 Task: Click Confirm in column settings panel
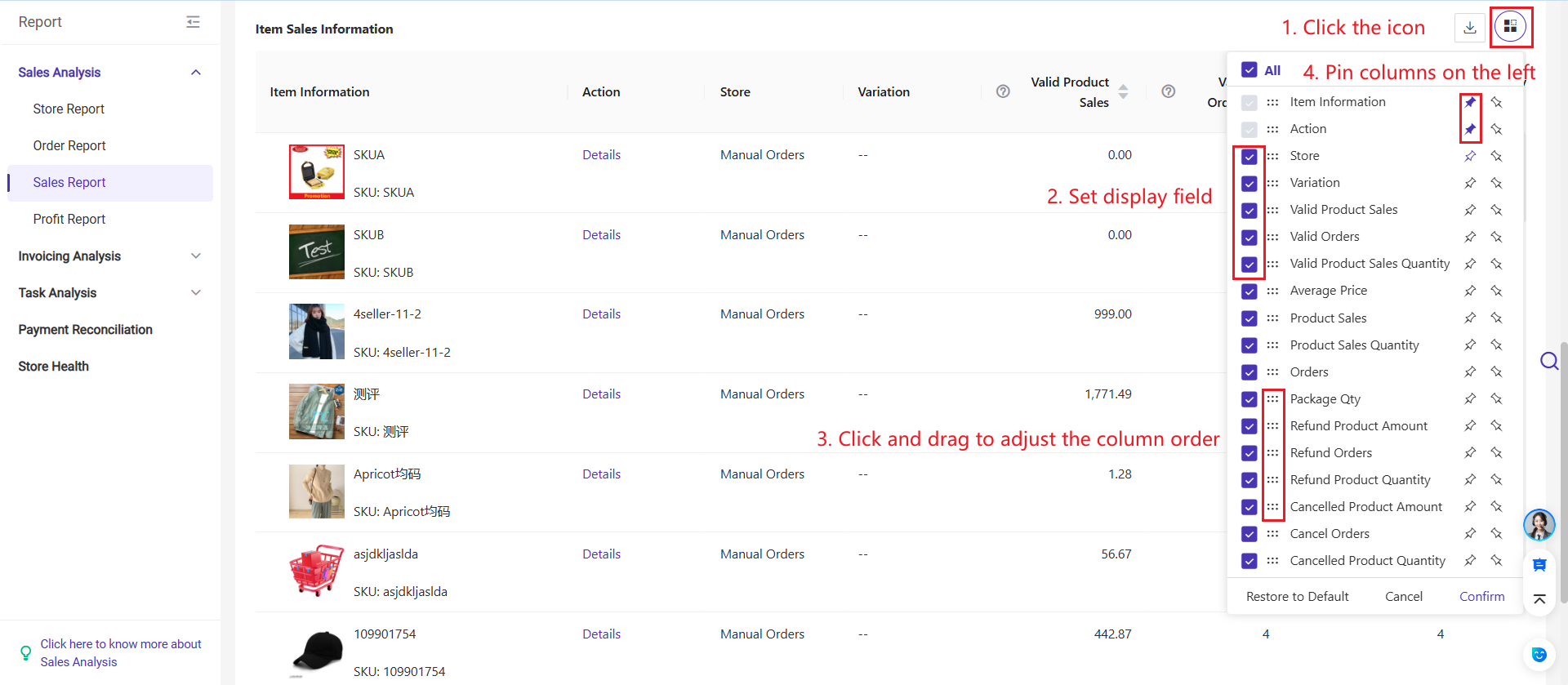(x=1481, y=597)
